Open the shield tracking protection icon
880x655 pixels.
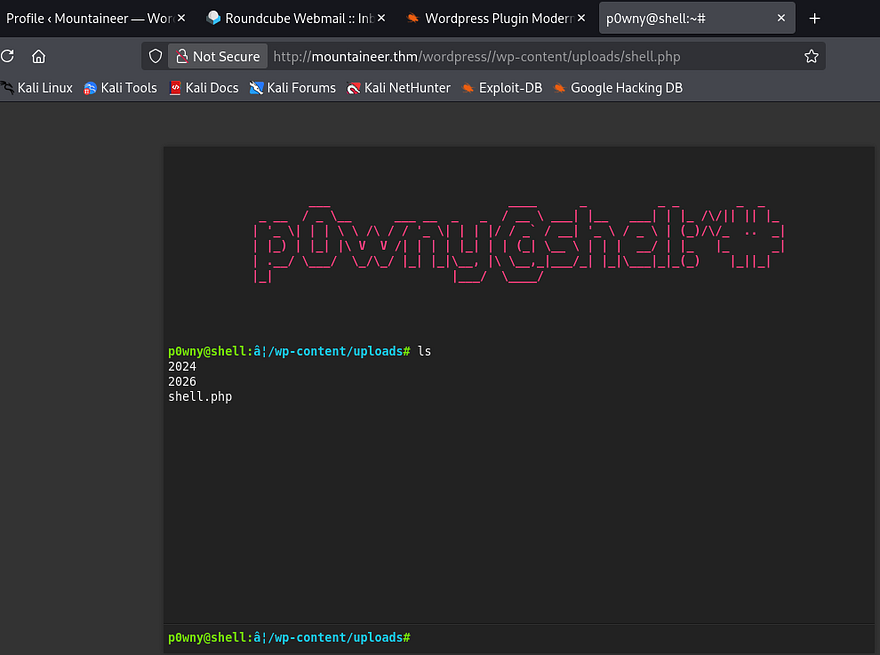click(x=155, y=57)
